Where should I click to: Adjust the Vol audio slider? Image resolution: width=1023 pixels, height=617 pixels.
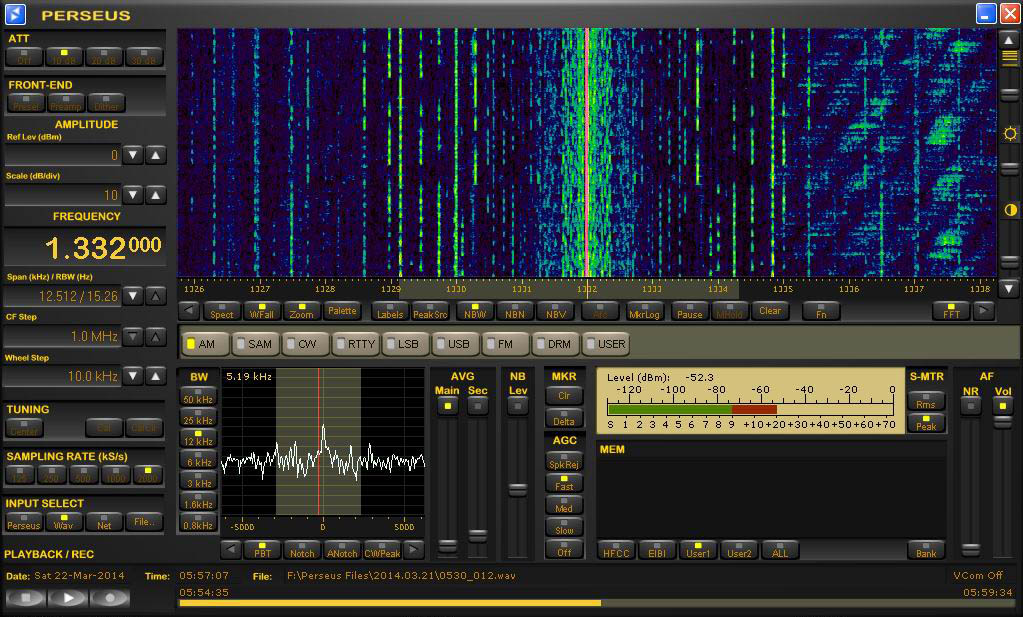pos(1003,423)
